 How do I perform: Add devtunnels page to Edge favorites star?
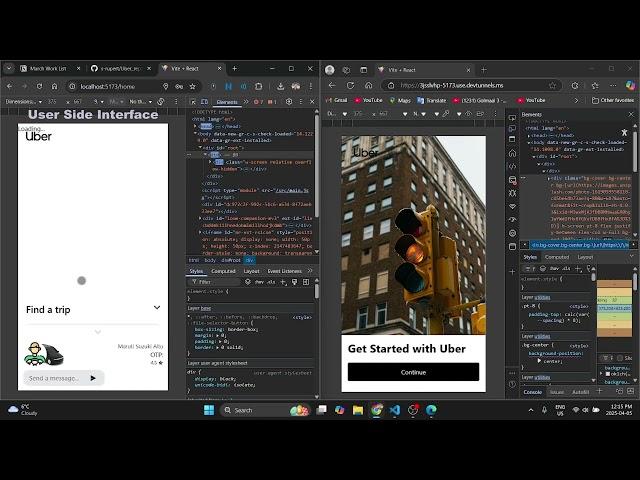pos(552,85)
